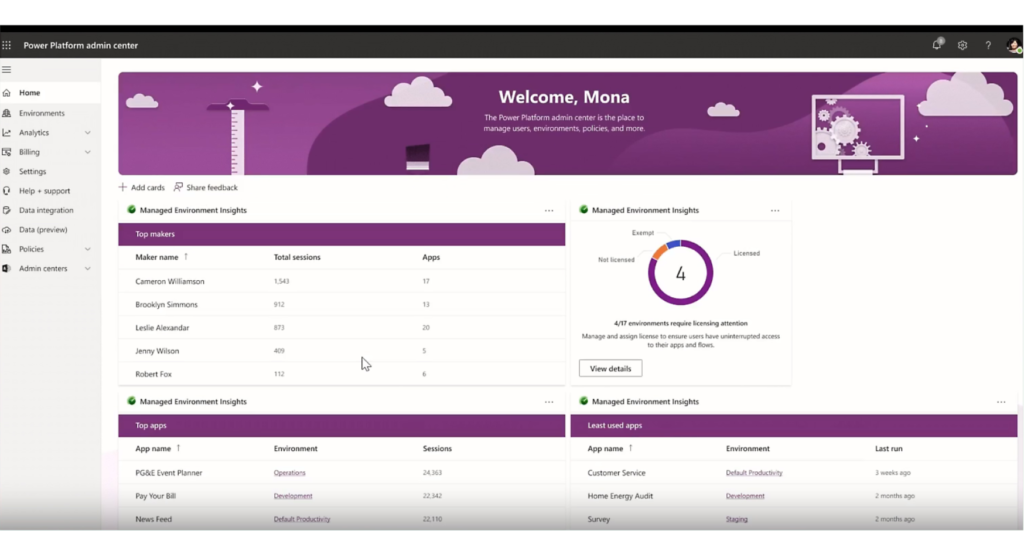This screenshot has width=1024, height=554.
Task: Open Development link in Top apps
Action: tap(293, 496)
